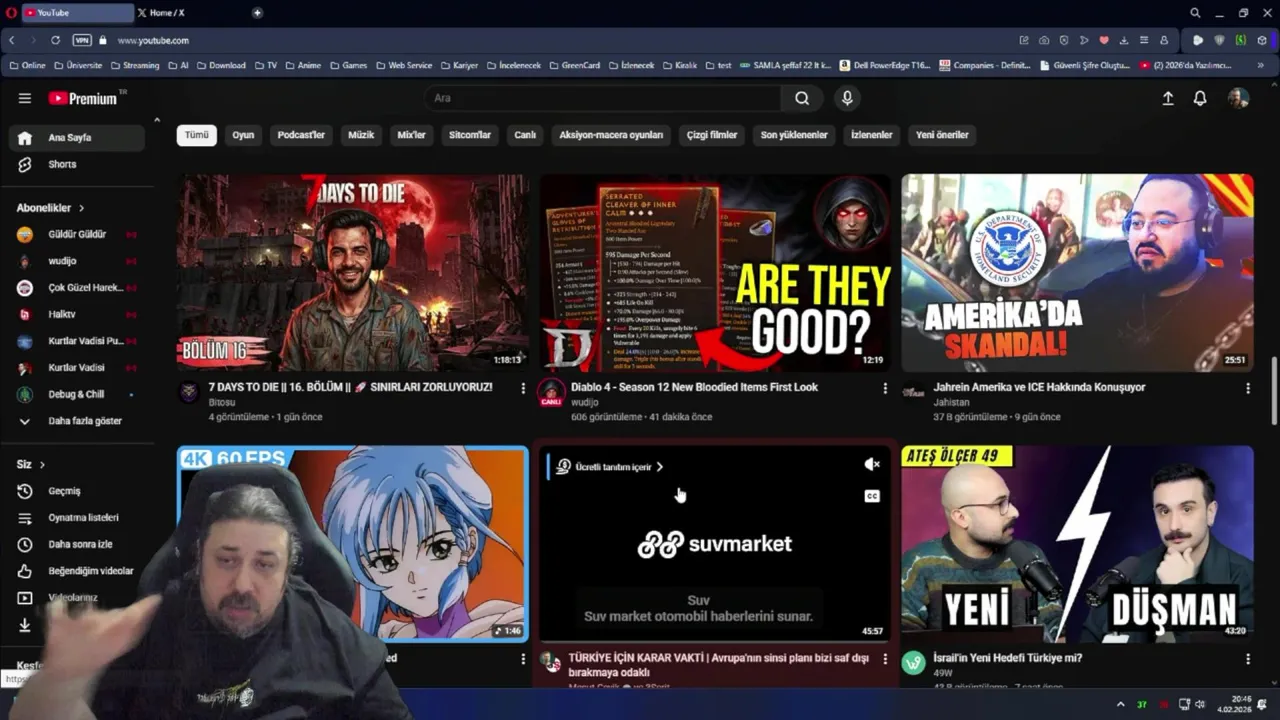Open the Create upload icon
This screenshot has width=1280, height=720.
coord(1167,98)
